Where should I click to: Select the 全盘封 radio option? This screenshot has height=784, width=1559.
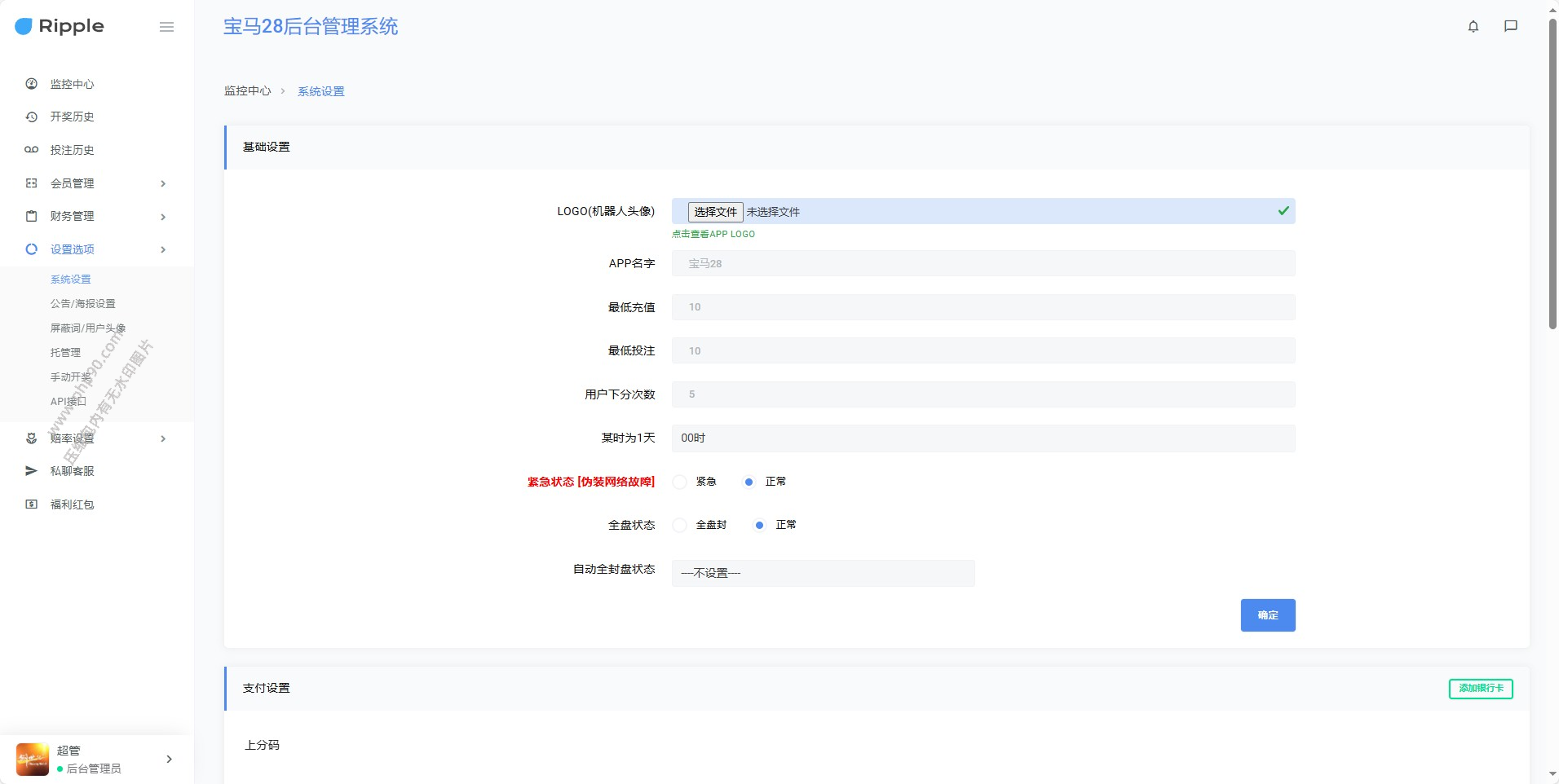[x=680, y=525]
